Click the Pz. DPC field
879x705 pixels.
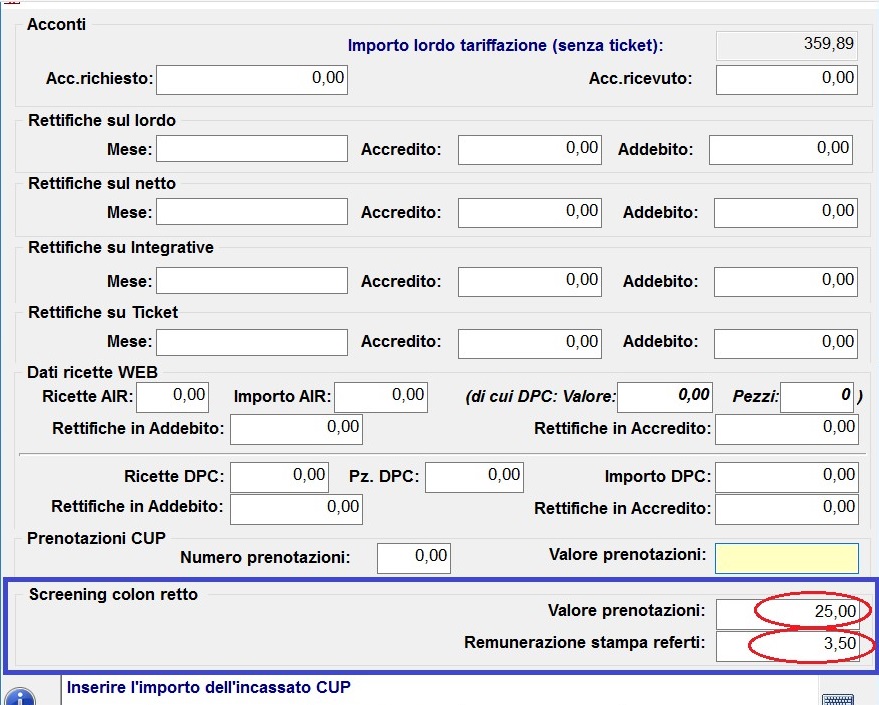(474, 478)
